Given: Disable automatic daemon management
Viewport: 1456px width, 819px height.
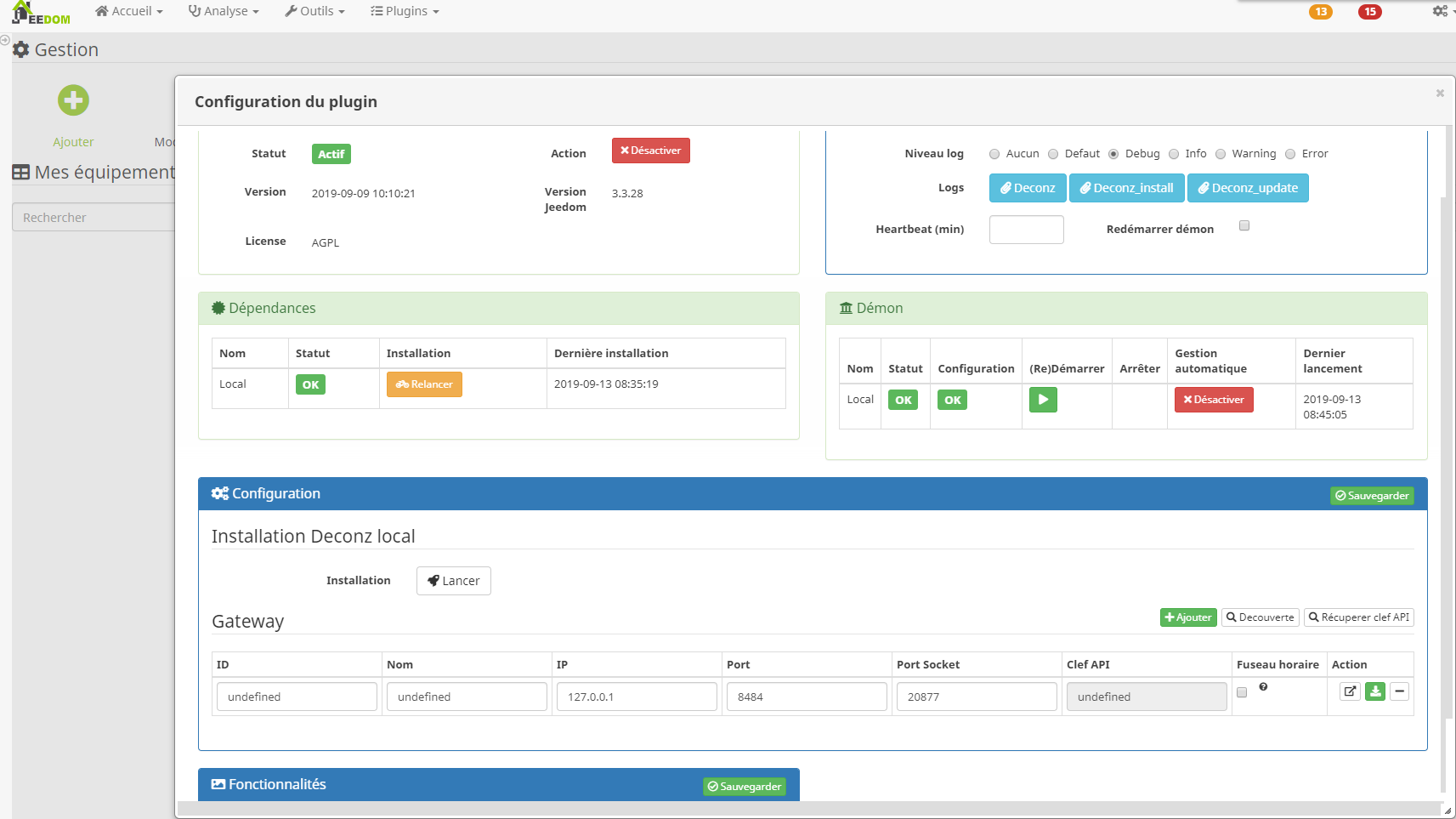Looking at the screenshot, I should 1214,400.
